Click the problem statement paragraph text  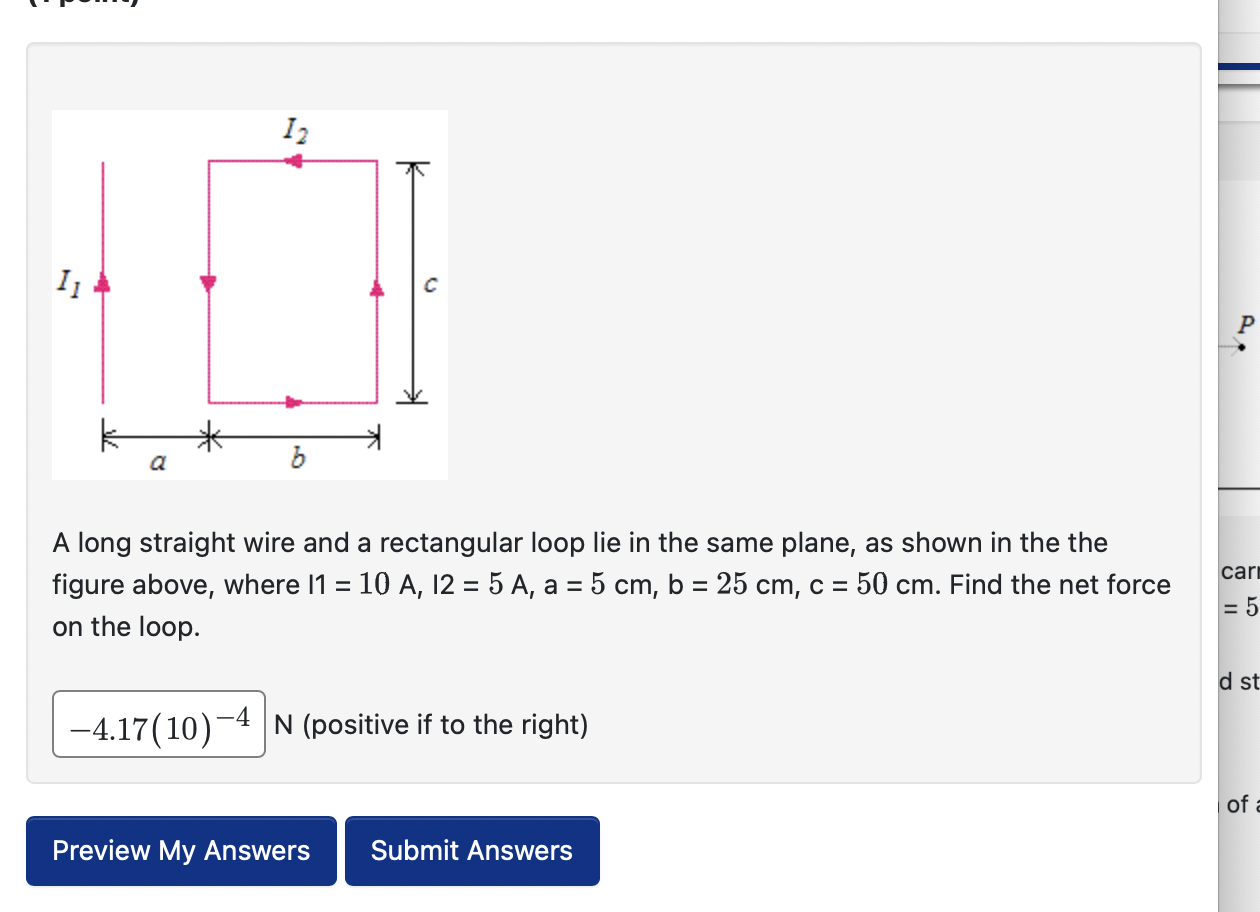[611, 585]
